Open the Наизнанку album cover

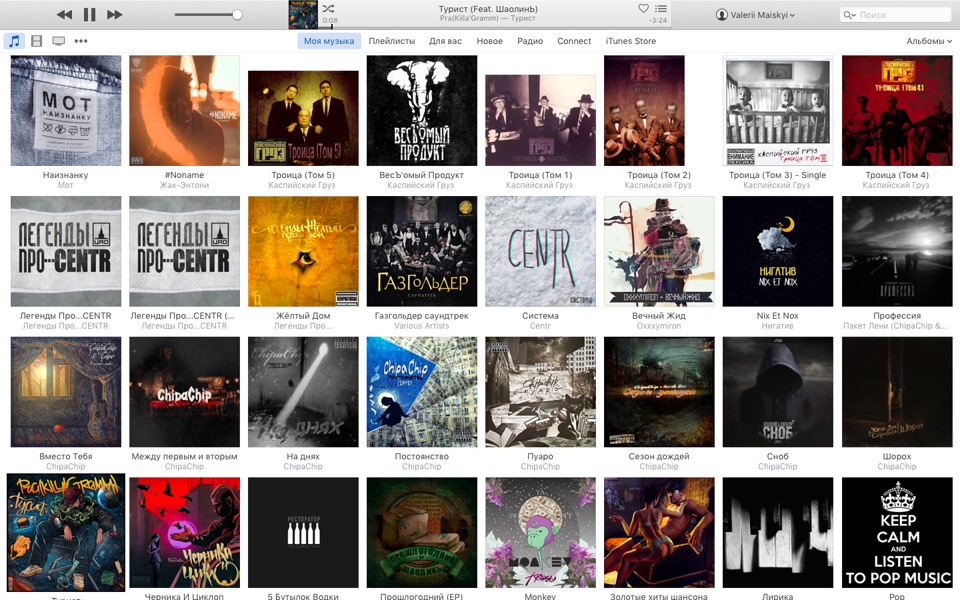[x=66, y=110]
